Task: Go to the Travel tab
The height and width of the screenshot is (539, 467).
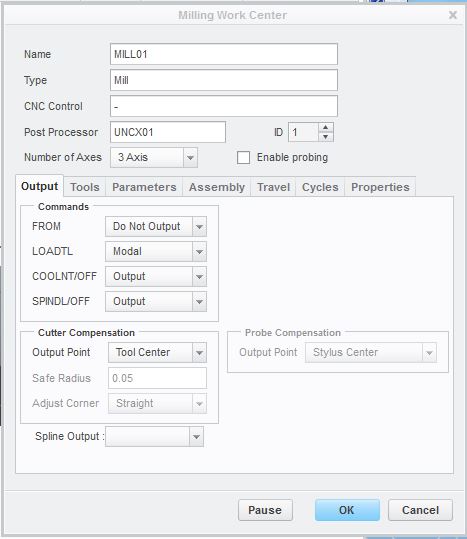Action: tap(274, 187)
